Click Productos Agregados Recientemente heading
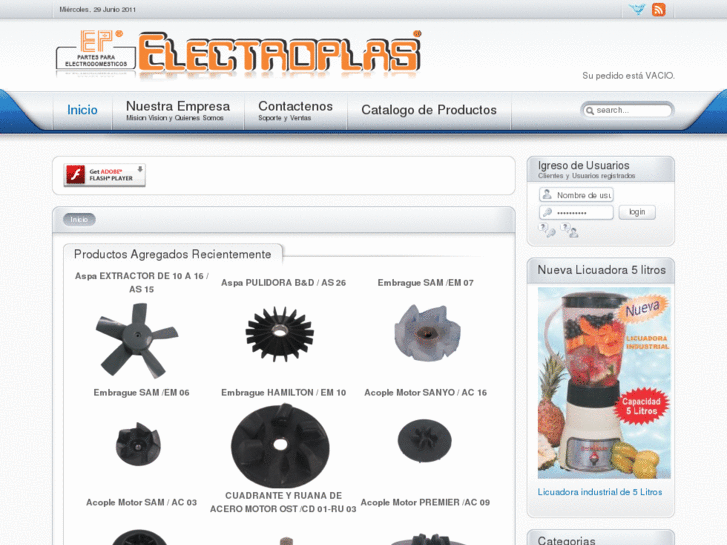 pyautogui.click(x=172, y=254)
